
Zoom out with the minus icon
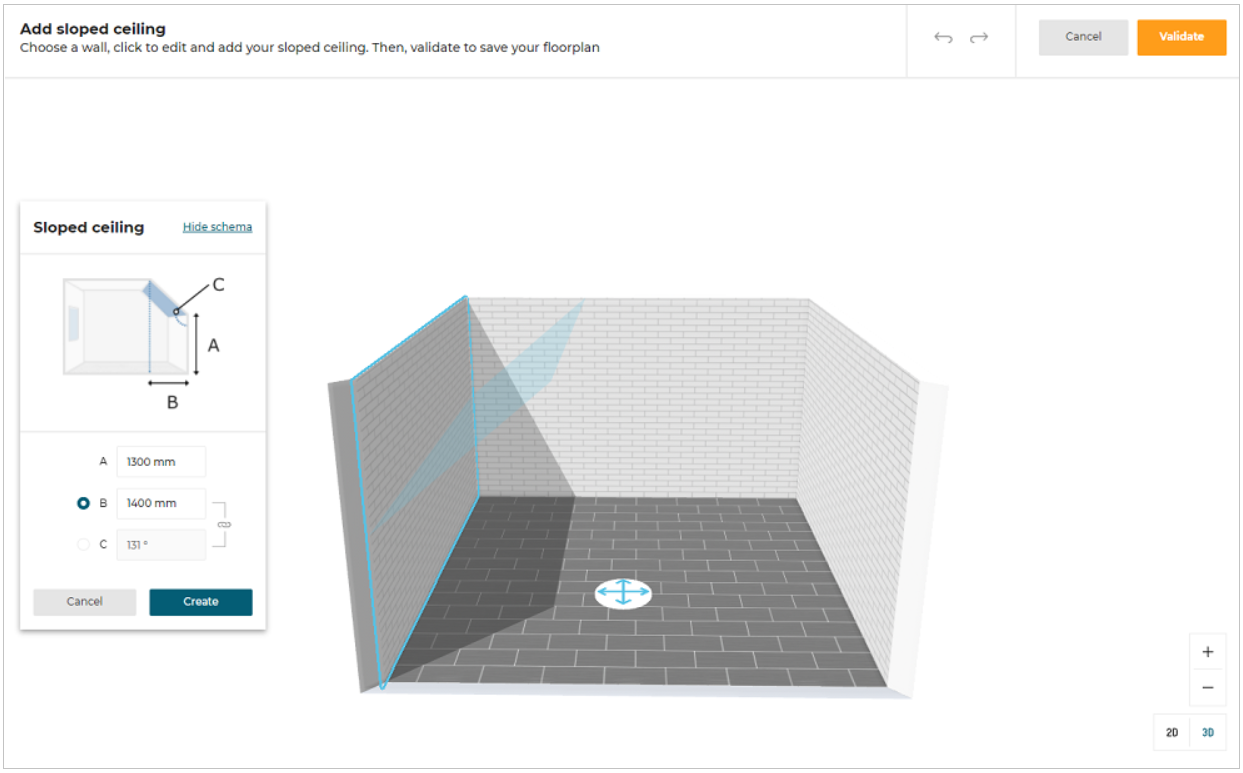[1207, 688]
